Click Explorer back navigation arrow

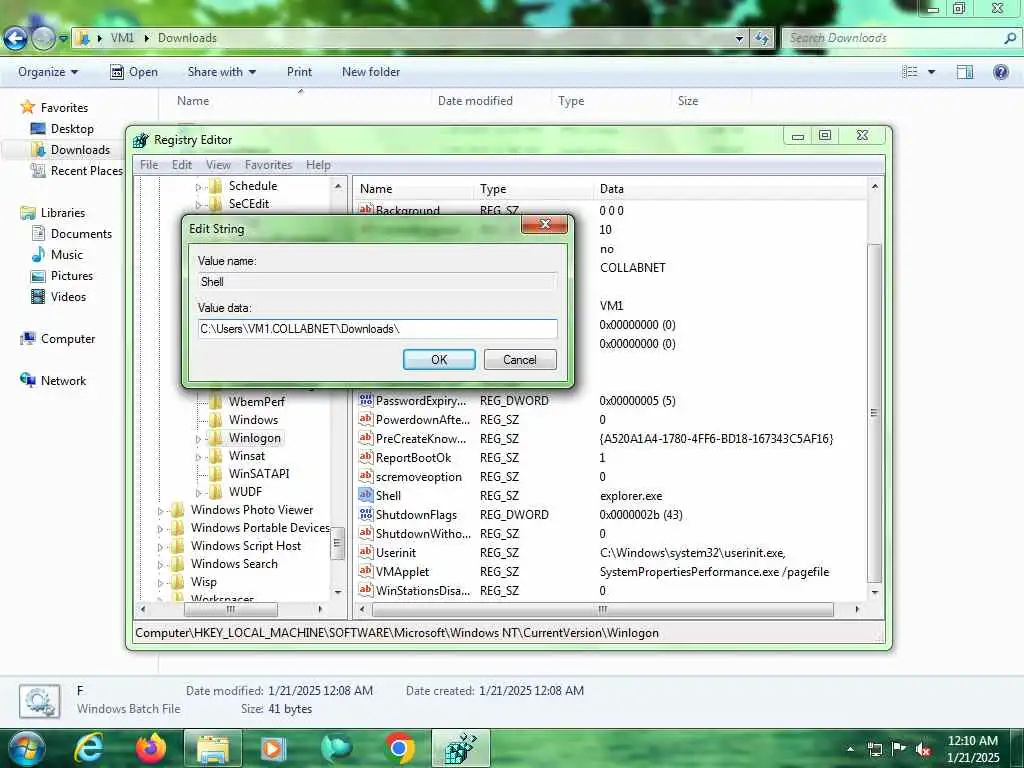coord(16,39)
